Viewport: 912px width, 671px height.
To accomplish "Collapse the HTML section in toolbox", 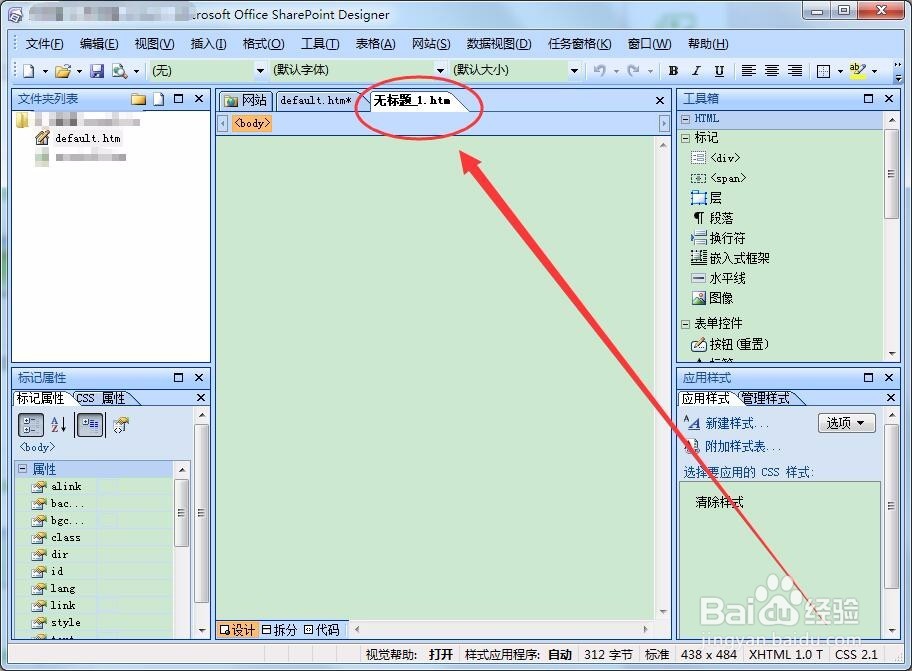I will (x=685, y=119).
